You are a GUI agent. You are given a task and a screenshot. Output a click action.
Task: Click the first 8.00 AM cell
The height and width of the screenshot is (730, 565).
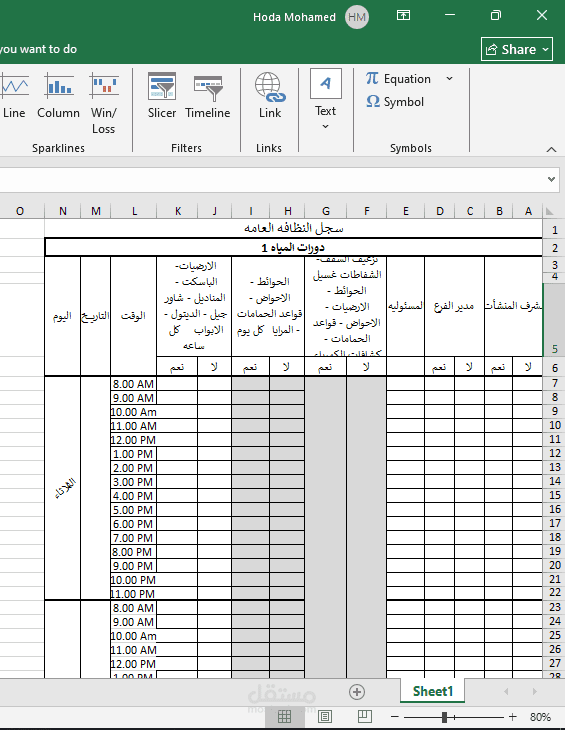click(x=134, y=384)
